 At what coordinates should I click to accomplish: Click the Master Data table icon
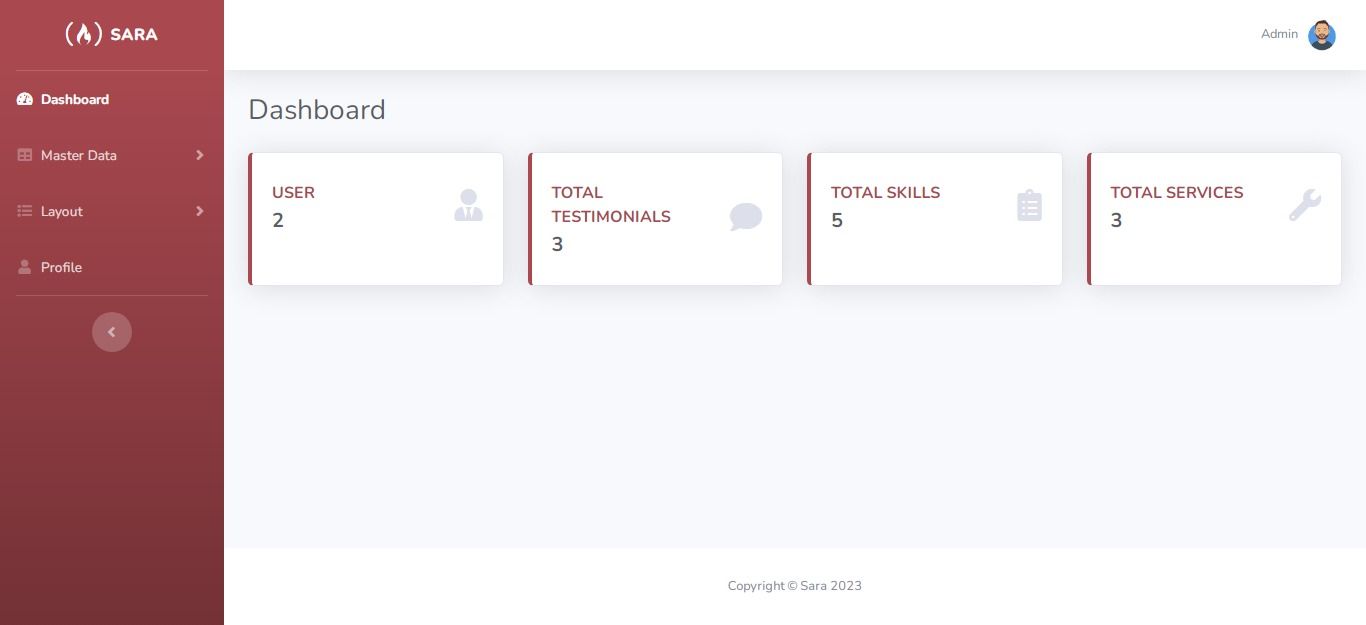click(25, 155)
